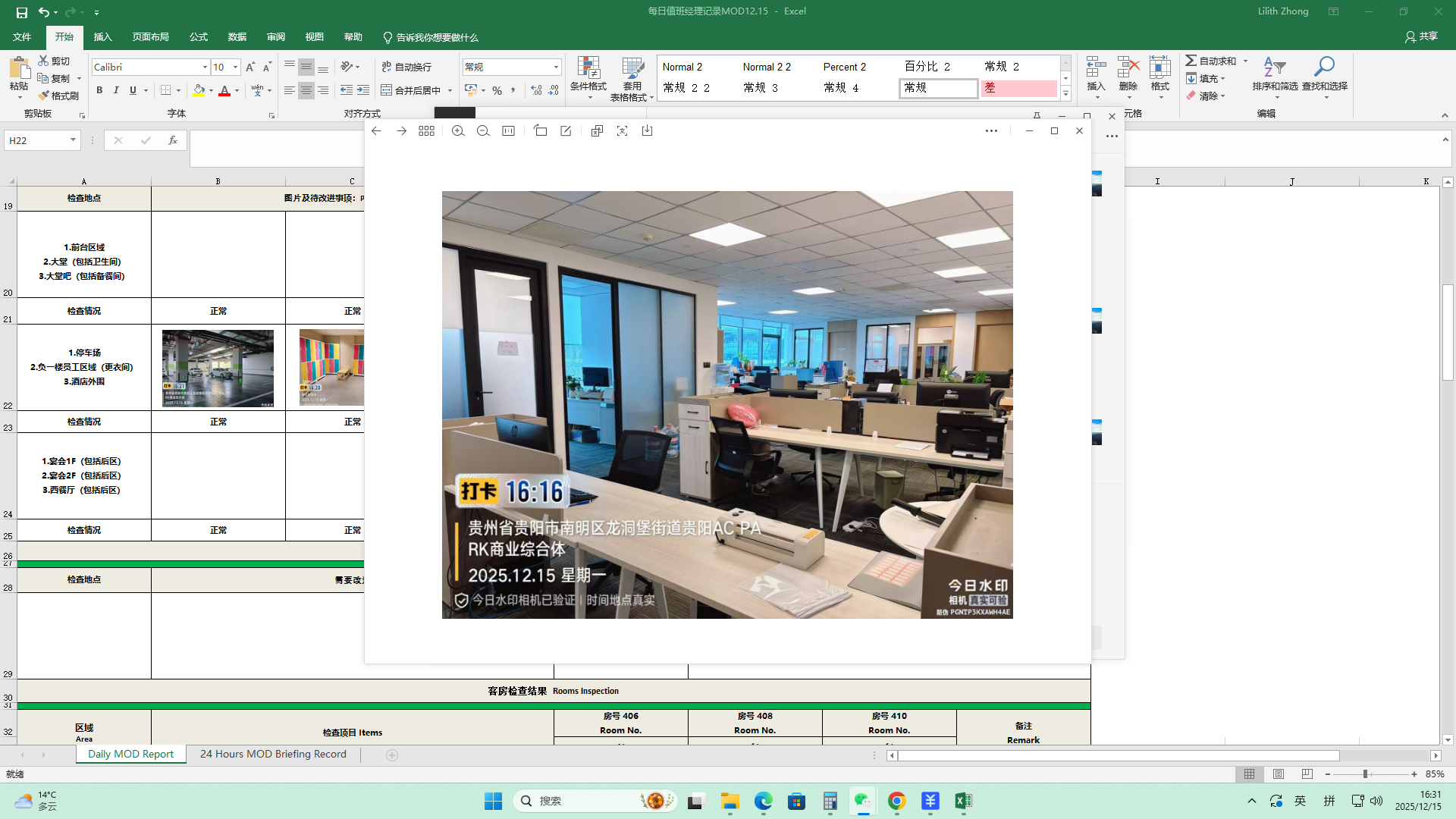Rotate the image in the viewer

[540, 131]
